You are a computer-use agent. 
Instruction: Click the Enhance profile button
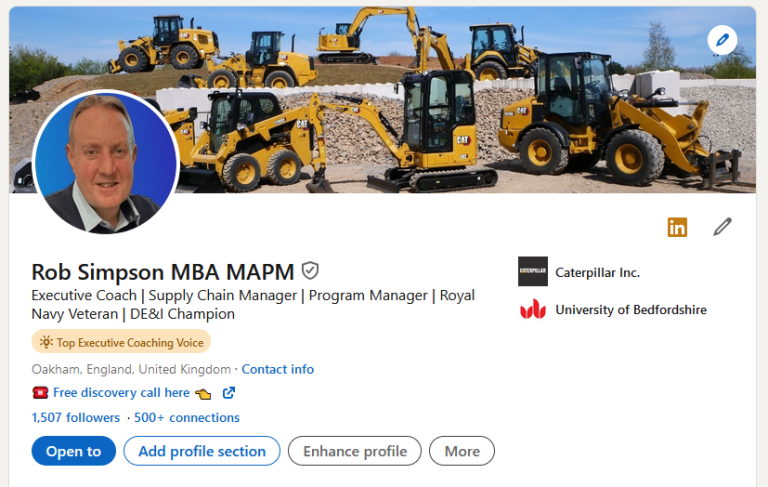pos(355,451)
